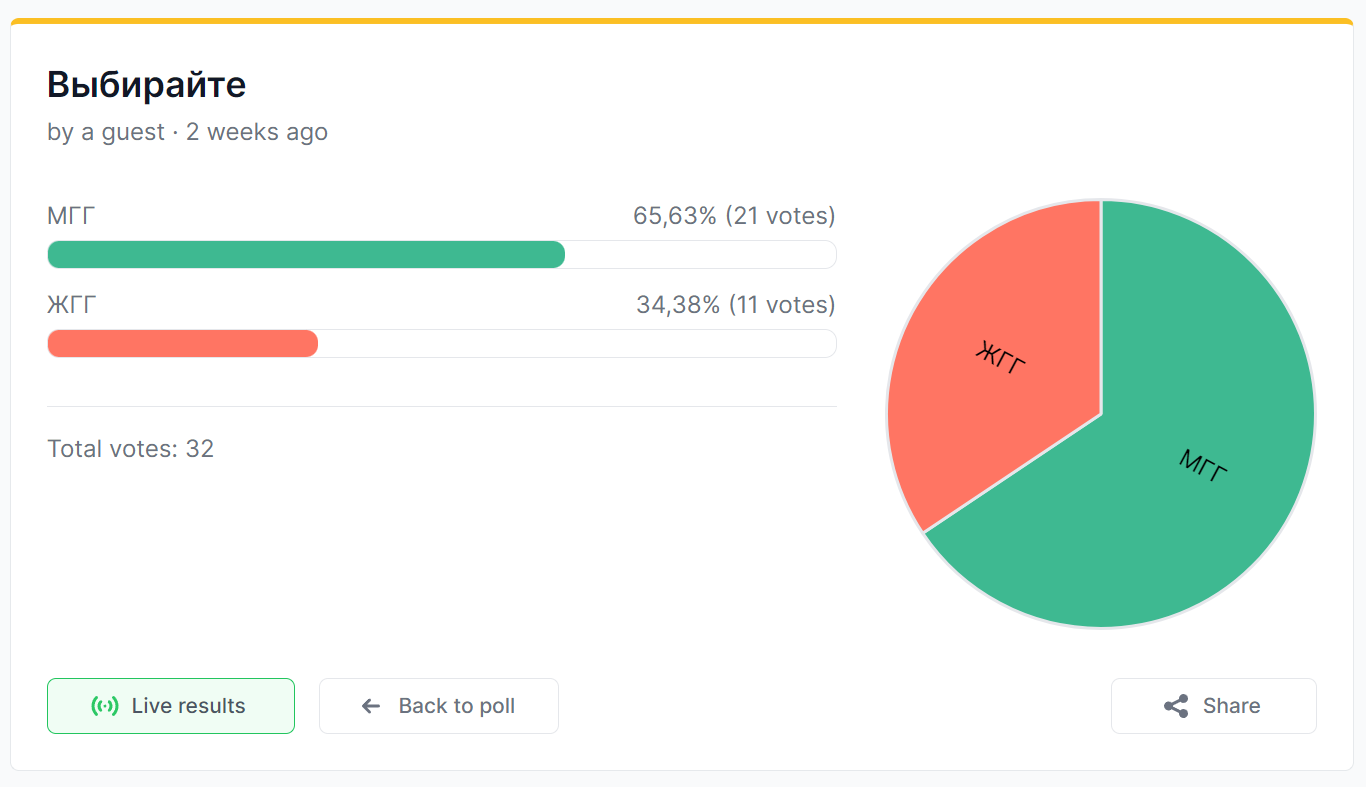Viewport: 1366px width, 787px height.
Task: Click the ЖГГ label inside pie chart
Action: [1000, 357]
